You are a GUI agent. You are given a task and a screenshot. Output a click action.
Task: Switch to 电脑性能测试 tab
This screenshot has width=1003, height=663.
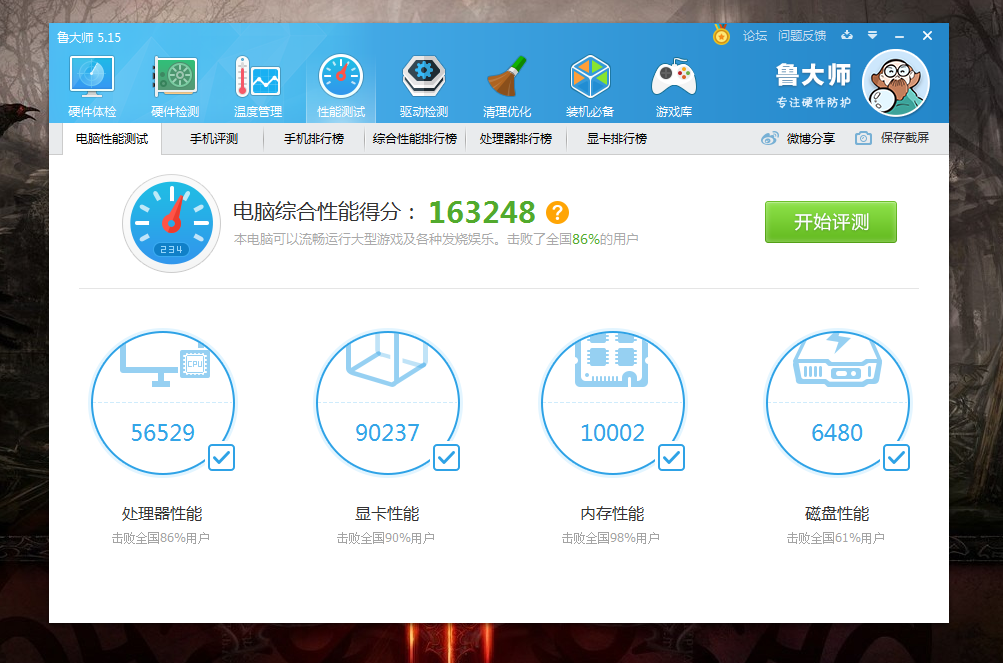tap(112, 139)
